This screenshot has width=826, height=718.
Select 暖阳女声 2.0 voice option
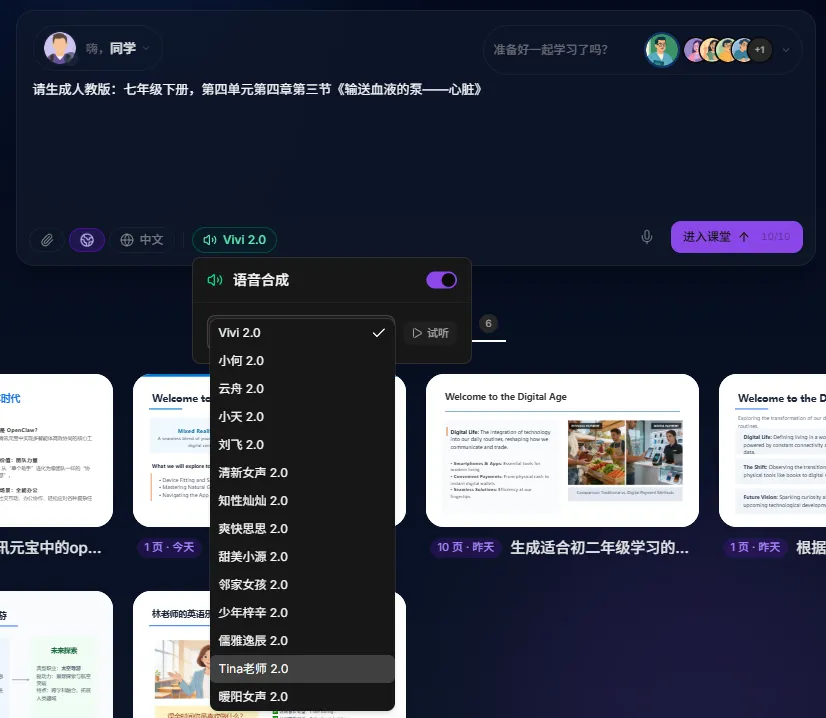coord(302,696)
